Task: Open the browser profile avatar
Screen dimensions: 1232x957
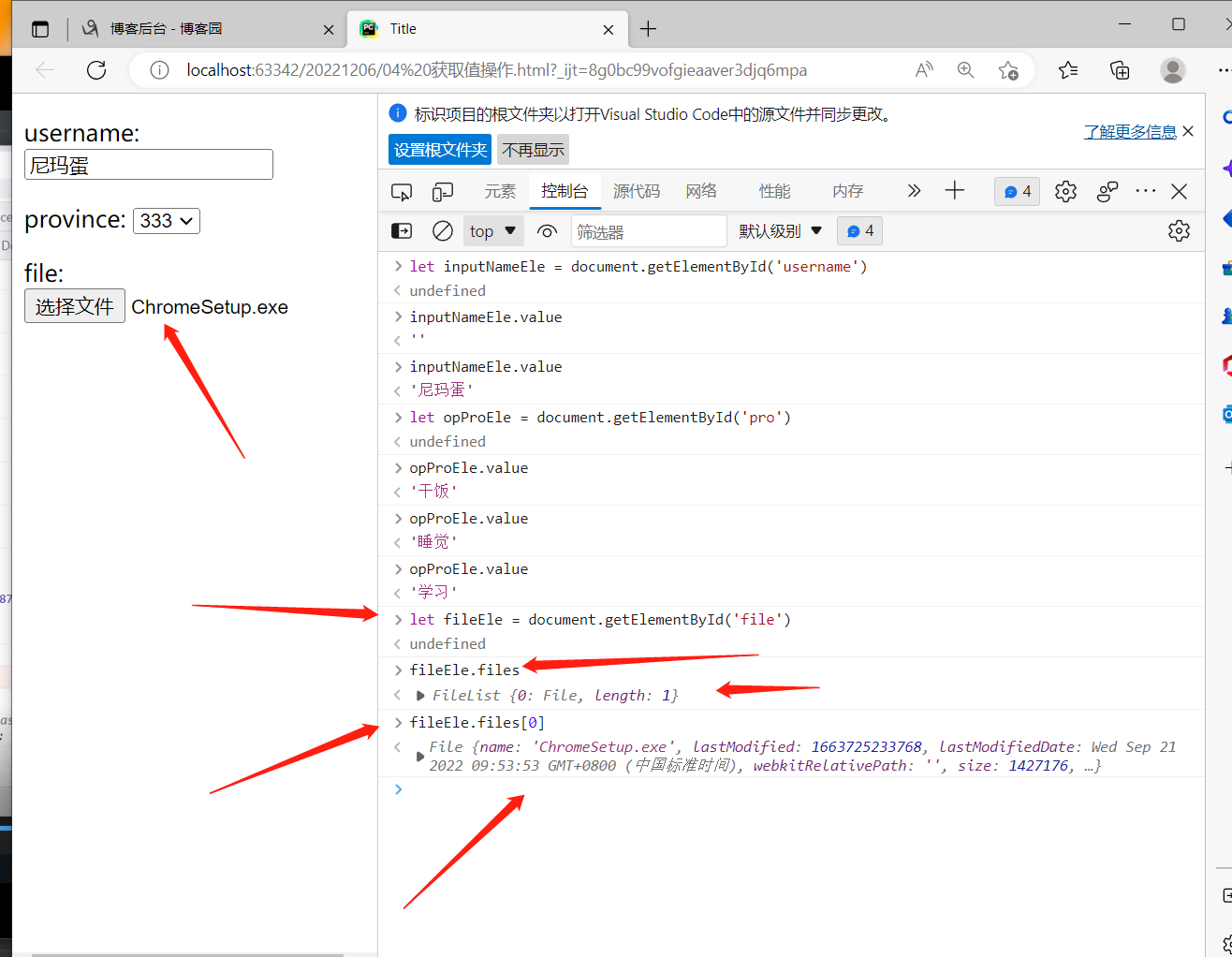Action: coord(1172,70)
